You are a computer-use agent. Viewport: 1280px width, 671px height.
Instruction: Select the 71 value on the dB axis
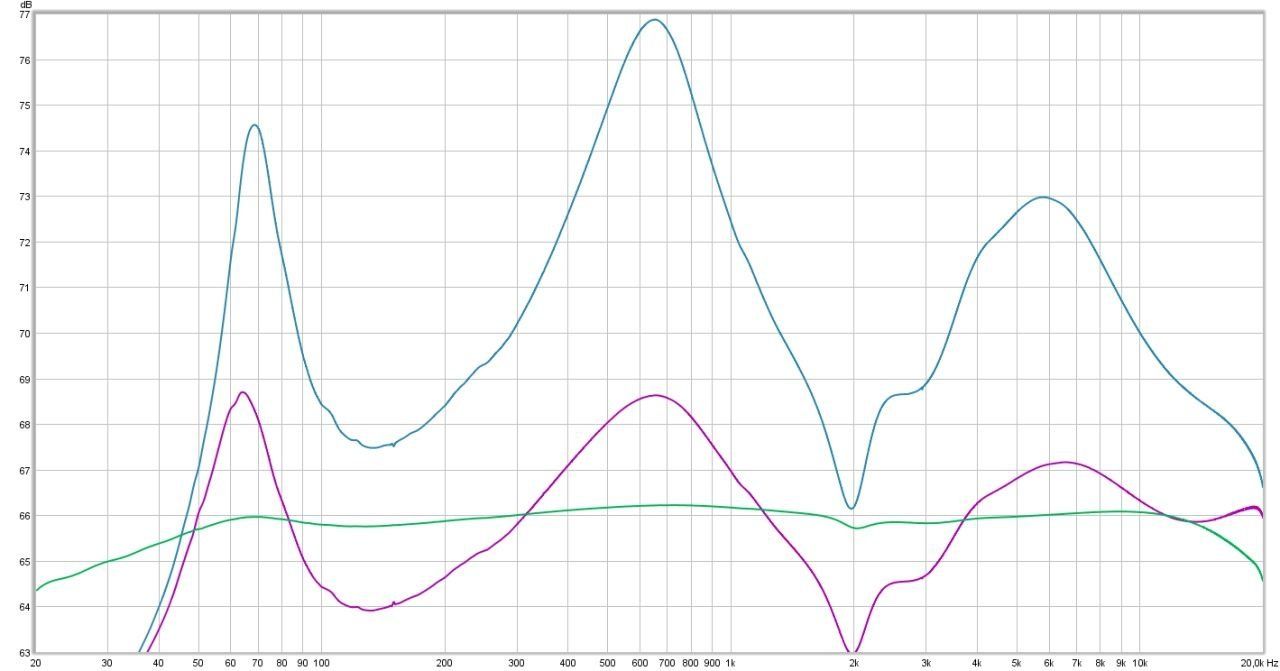(x=25, y=288)
